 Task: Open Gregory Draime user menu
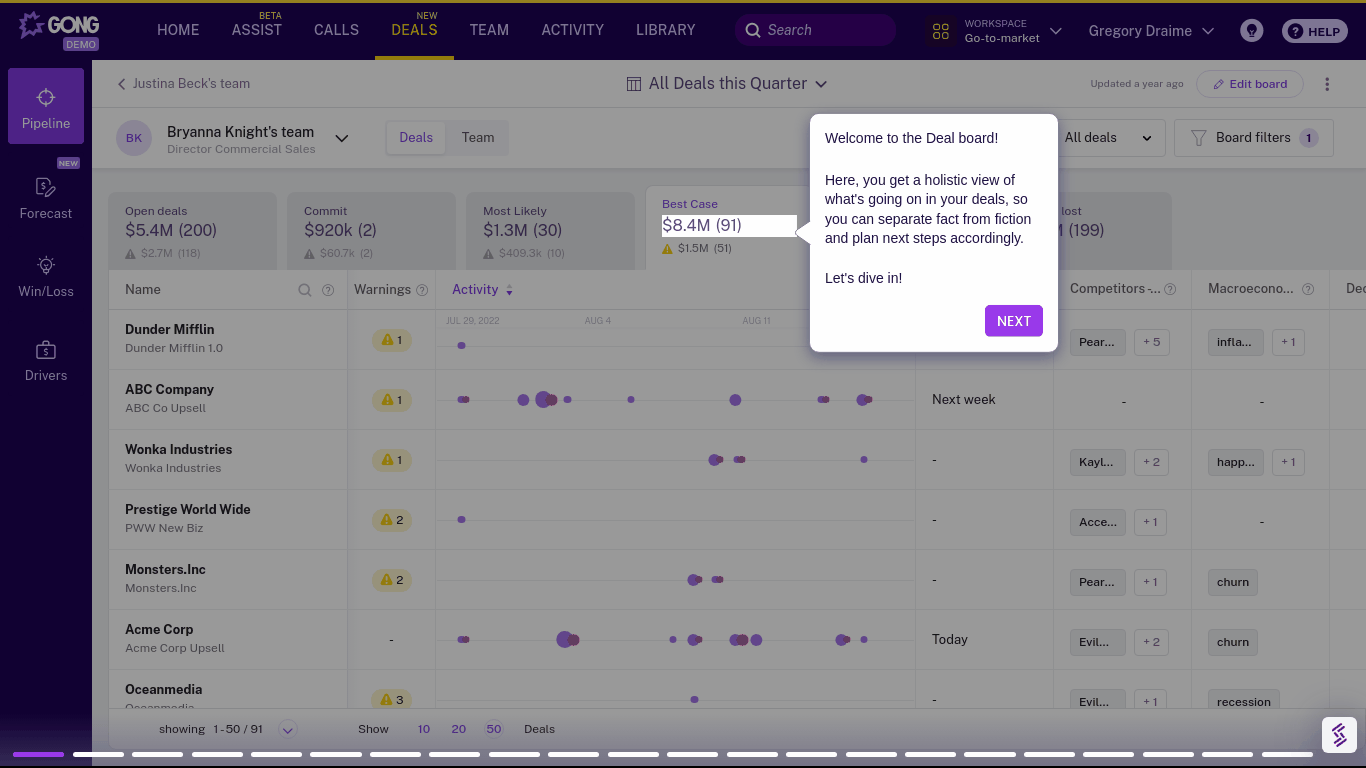pyautogui.click(x=1151, y=31)
